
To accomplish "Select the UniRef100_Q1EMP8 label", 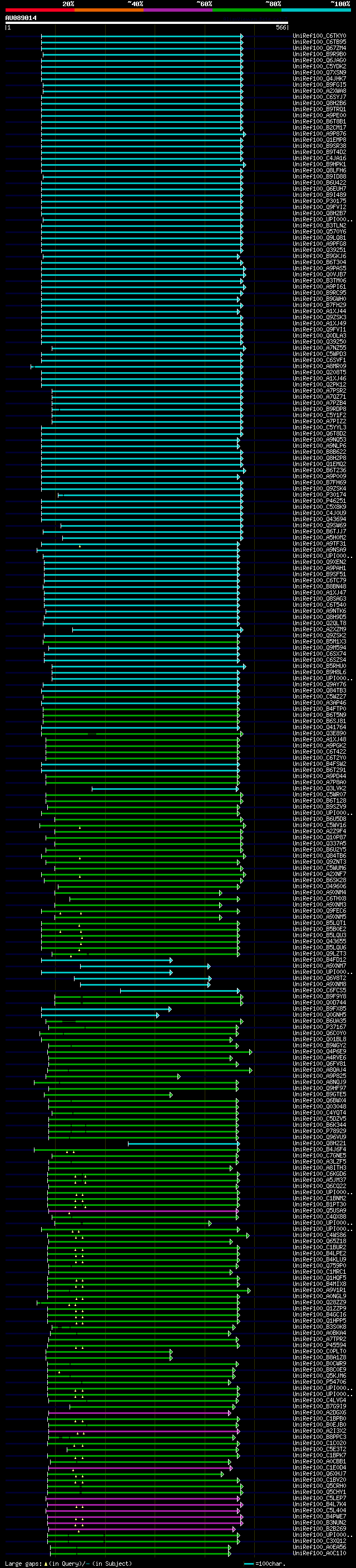I will pyautogui.click(x=319, y=140).
